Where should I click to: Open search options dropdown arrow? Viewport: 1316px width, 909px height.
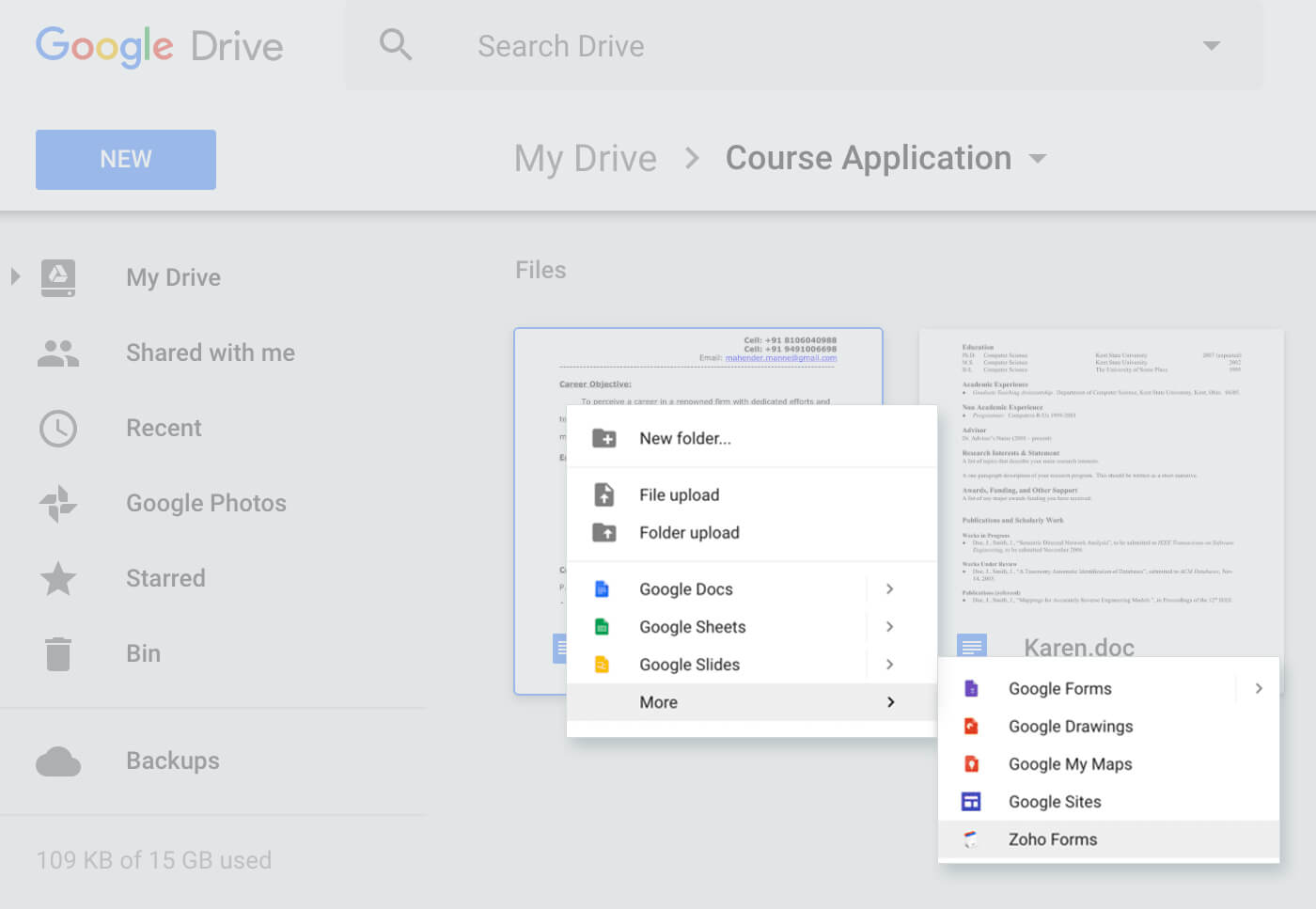click(x=1212, y=46)
